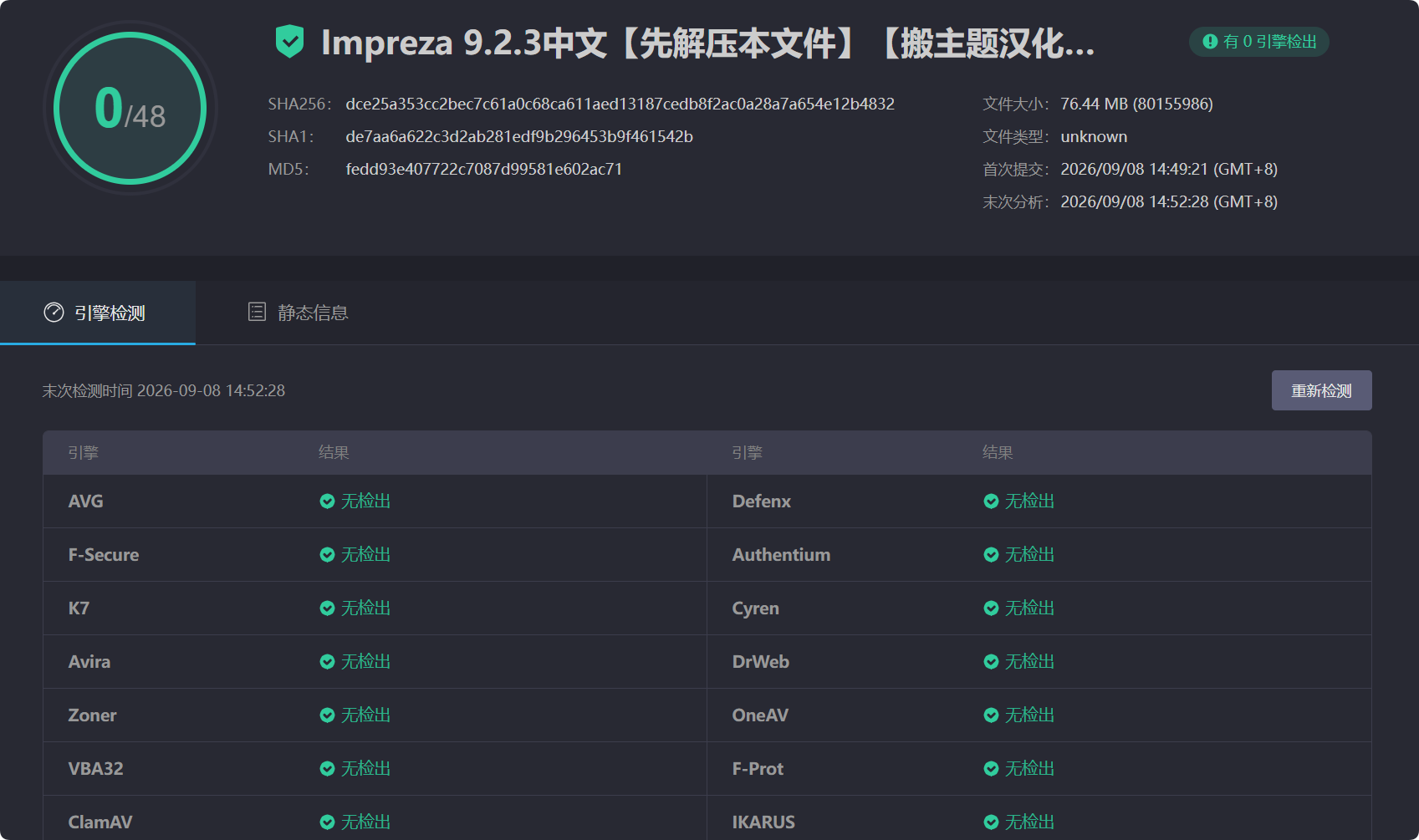Screen dimensions: 1419x840
Task: Click the last detection time 2026-09-08 14:52:28
Action: click(x=211, y=390)
